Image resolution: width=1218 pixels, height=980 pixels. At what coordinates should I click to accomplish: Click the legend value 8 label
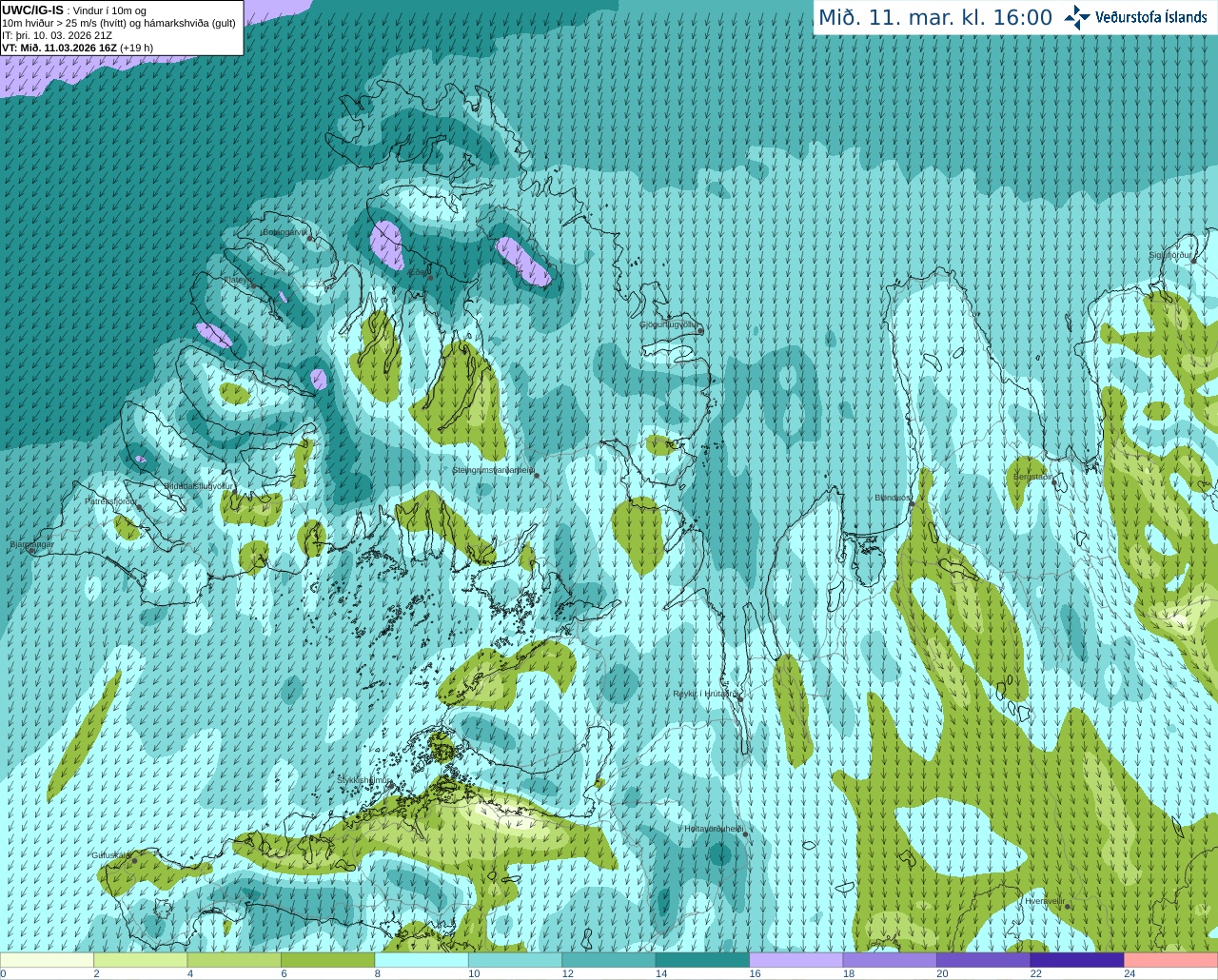point(377,973)
